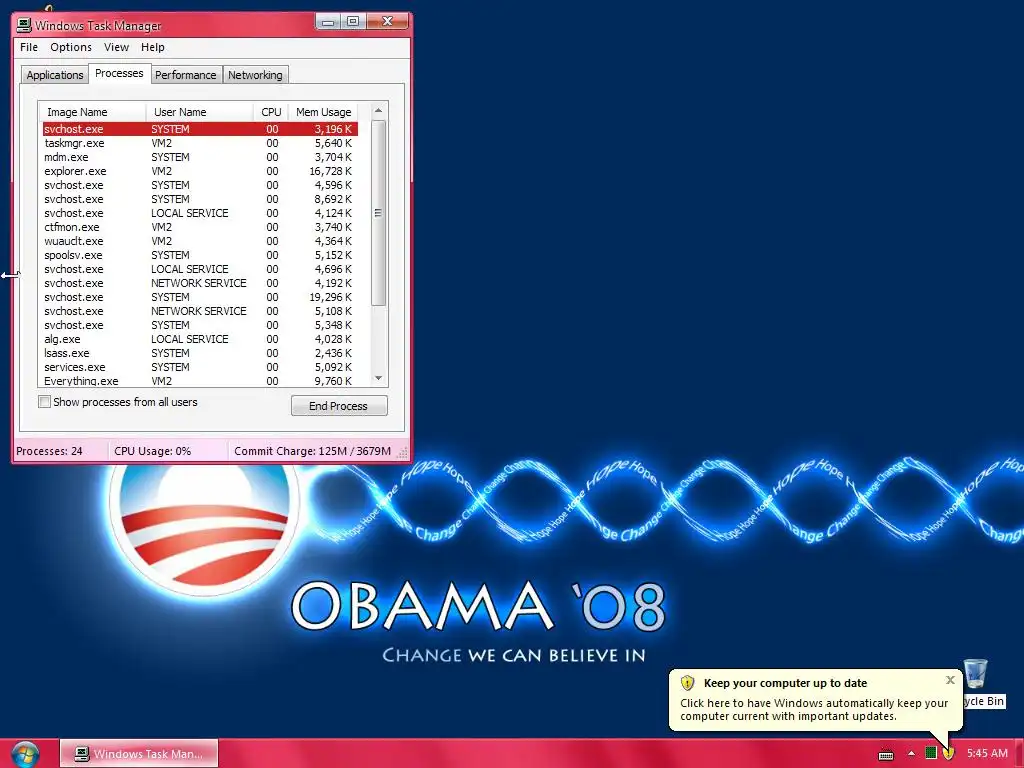
Task: Click the Commit Charge status entry
Action: click(x=312, y=451)
